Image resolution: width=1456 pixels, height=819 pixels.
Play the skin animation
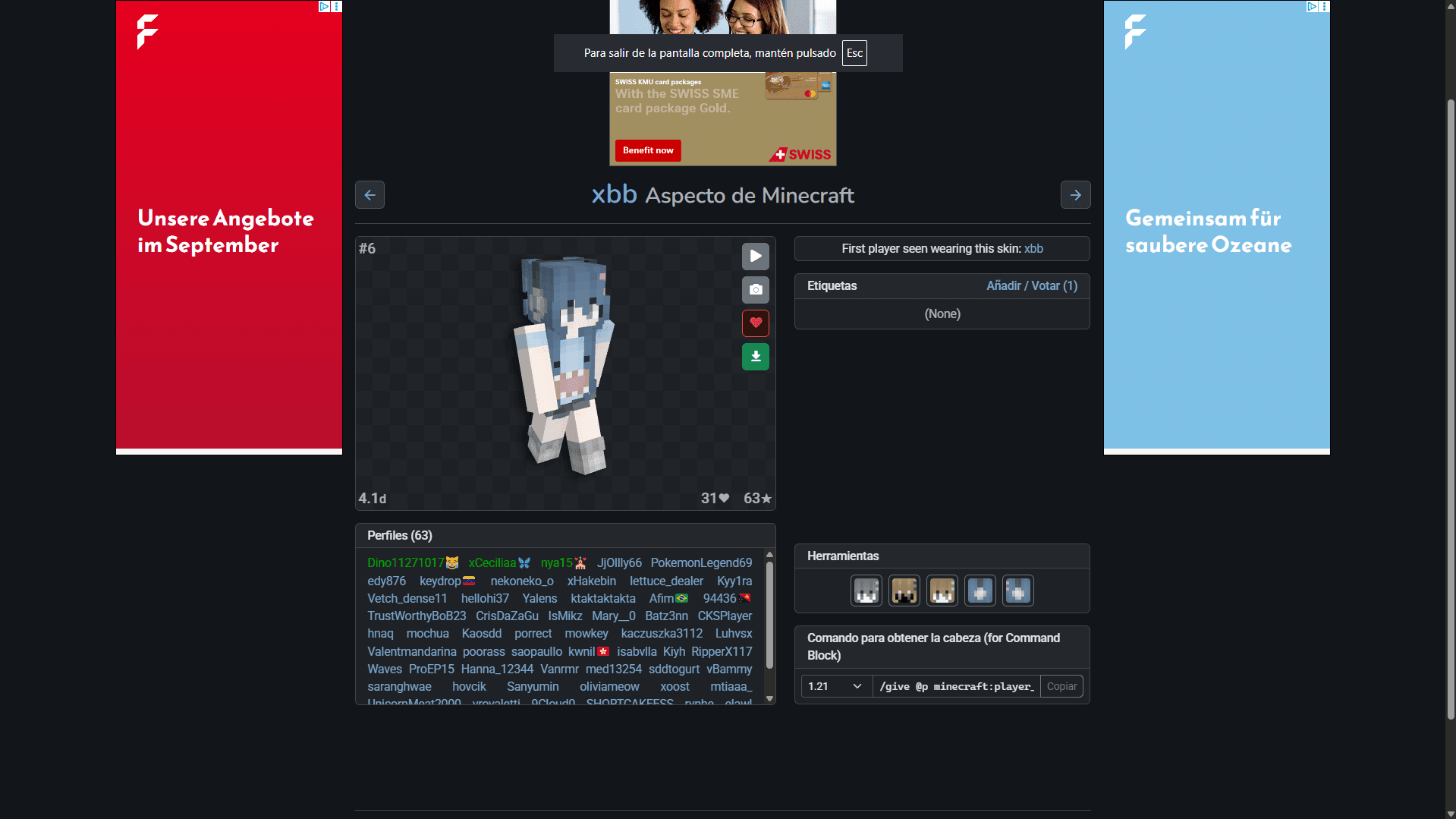click(755, 257)
